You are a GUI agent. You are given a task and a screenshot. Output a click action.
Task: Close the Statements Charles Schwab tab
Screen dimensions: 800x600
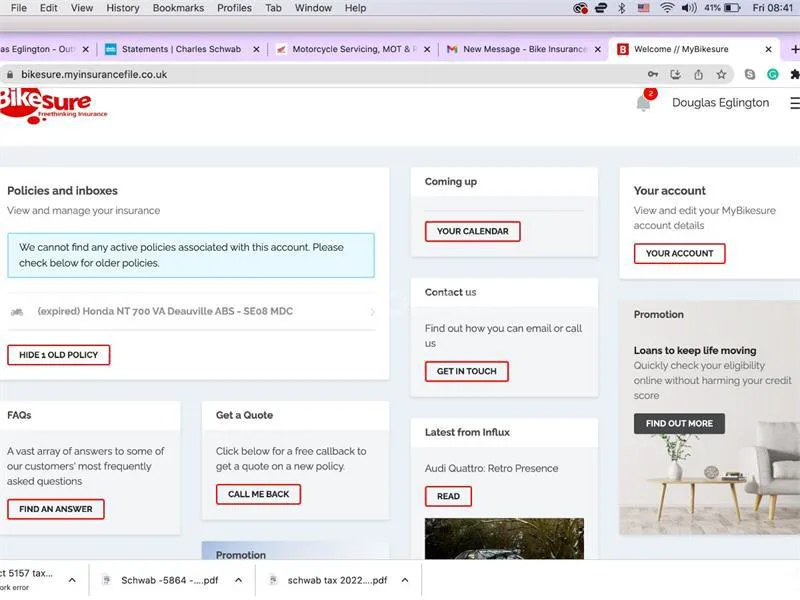[x=256, y=49]
